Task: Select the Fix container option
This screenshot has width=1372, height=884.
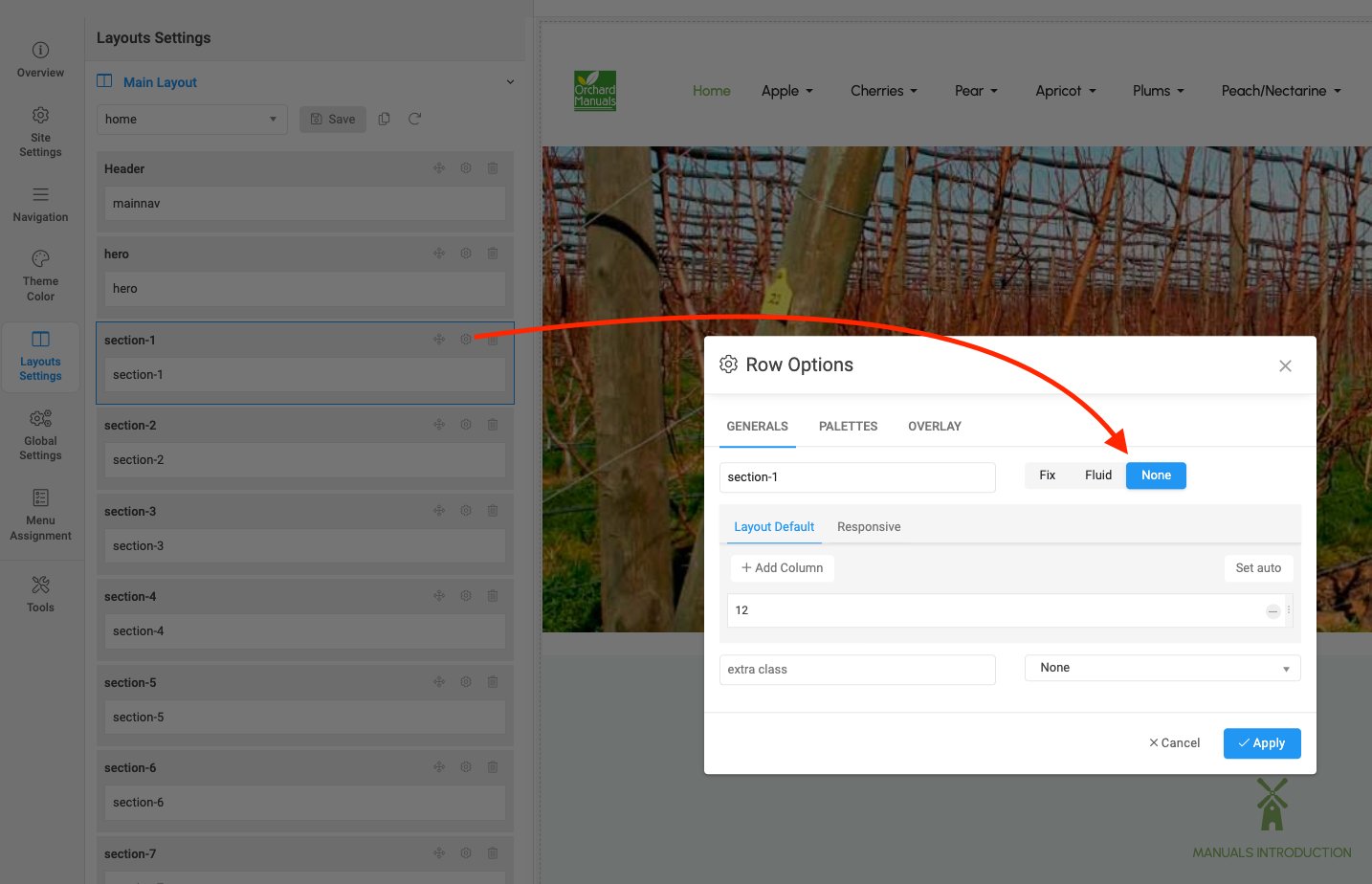Action: (x=1047, y=475)
